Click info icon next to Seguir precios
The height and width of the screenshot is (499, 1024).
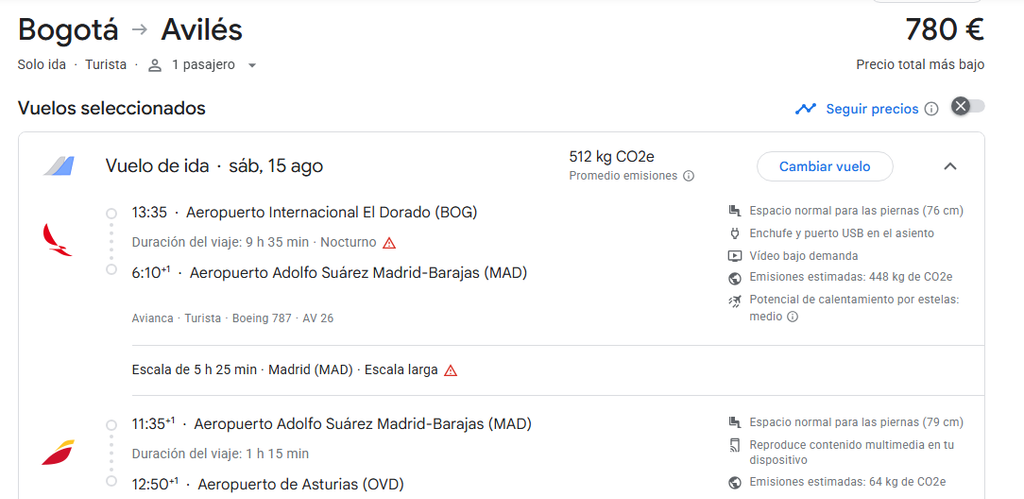(x=932, y=109)
